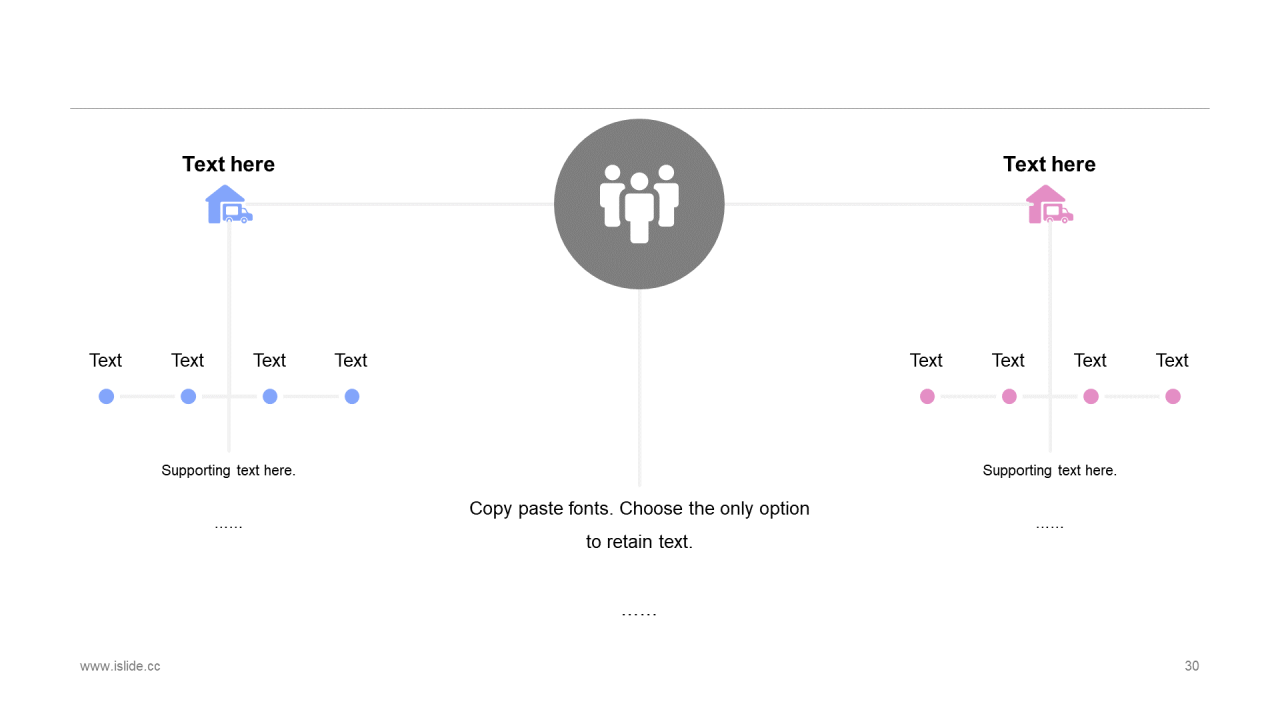Click the first blue dot on the left timeline
The width and height of the screenshot is (1280, 720).
tap(106, 396)
